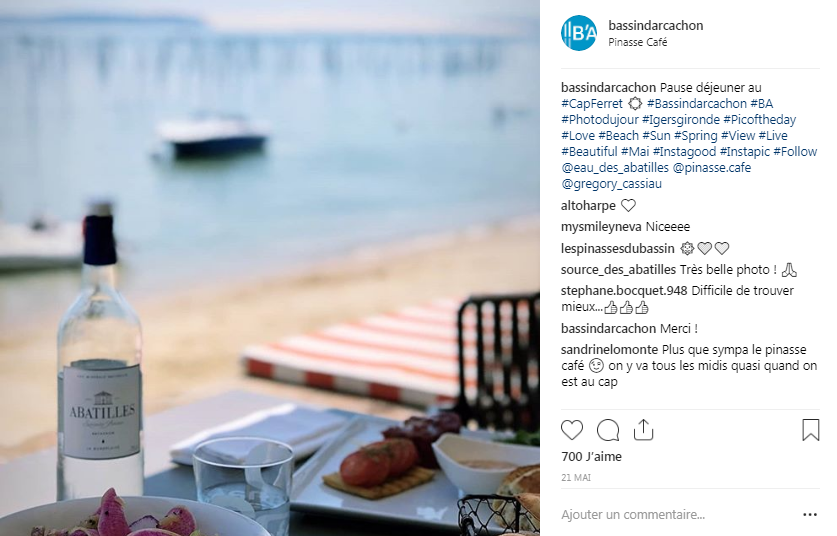Save the post with the bookmark icon
837x536 pixels.
[x=810, y=430]
